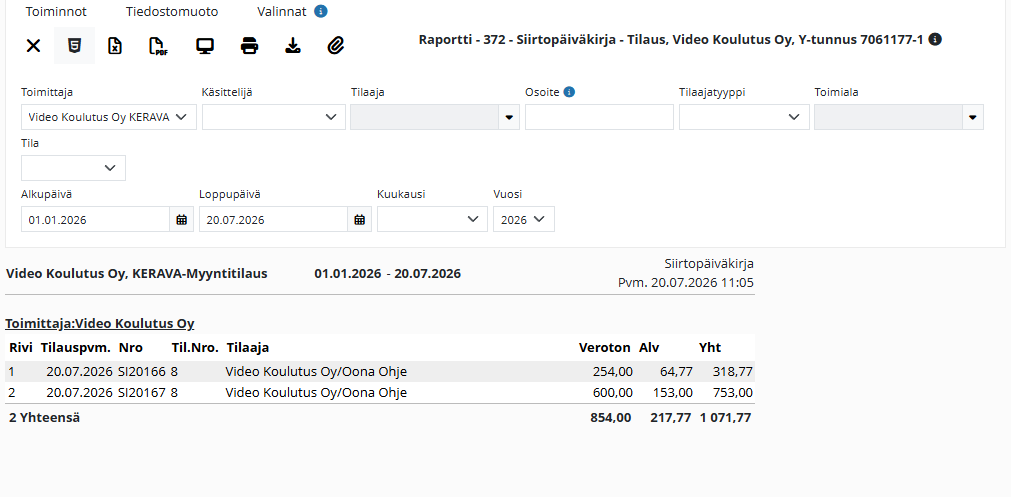Open info icon beside report title
This screenshot has height=497, width=1011.
coord(936,39)
